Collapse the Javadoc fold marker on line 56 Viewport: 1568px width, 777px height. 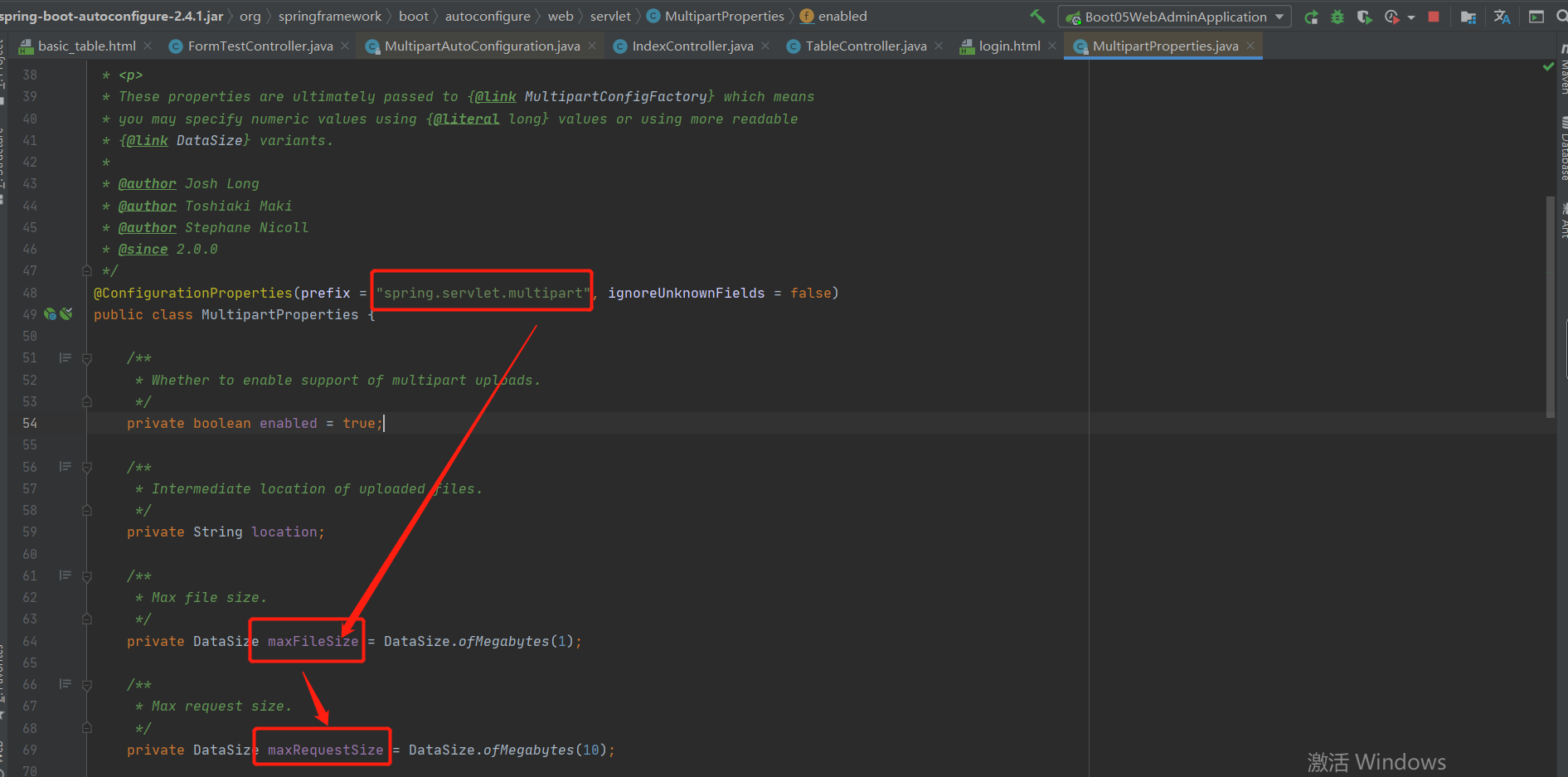[87, 467]
